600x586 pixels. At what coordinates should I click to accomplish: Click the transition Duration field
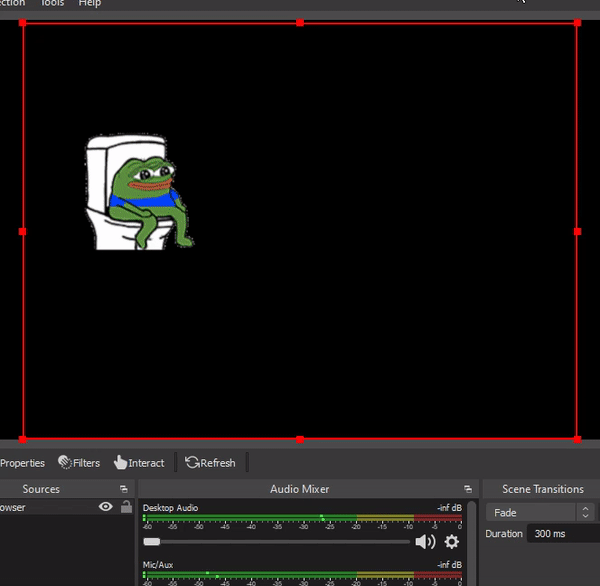click(563, 534)
